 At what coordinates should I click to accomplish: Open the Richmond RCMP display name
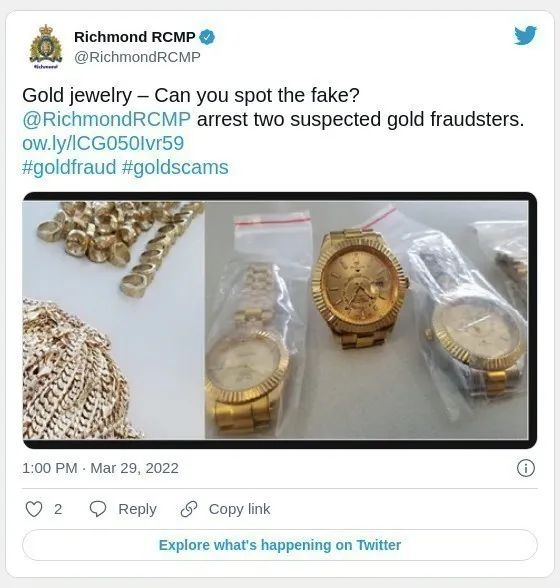[135, 37]
